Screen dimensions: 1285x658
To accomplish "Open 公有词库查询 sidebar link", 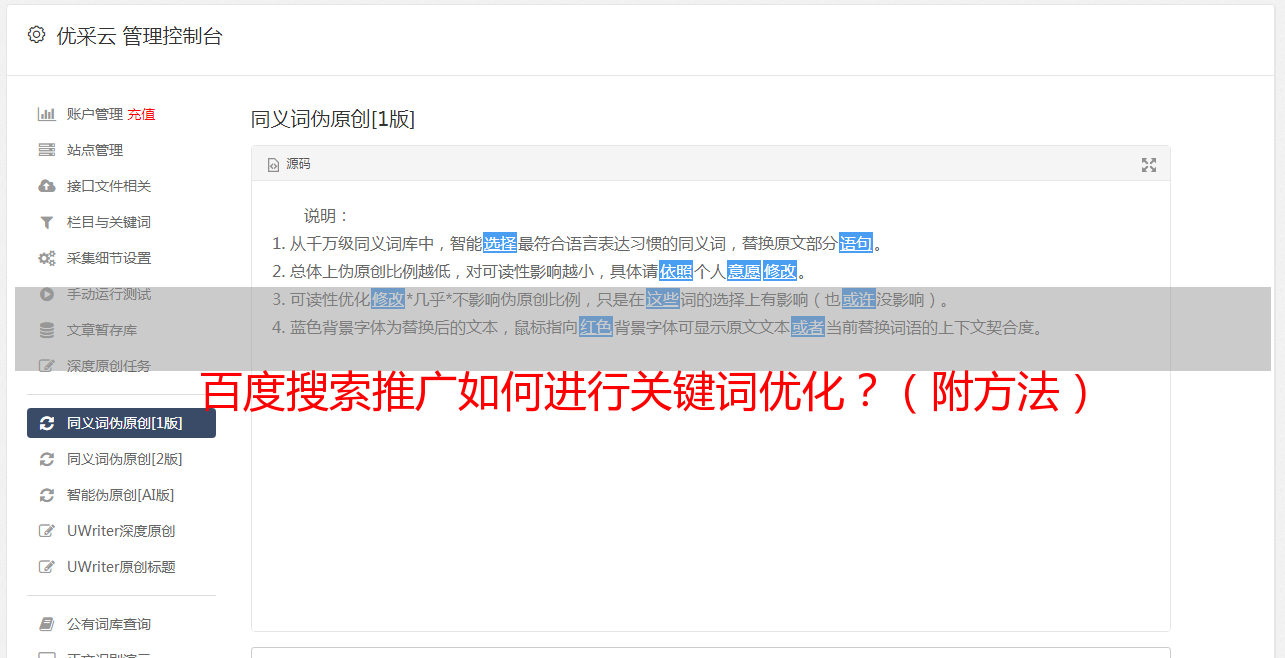I will point(121,624).
